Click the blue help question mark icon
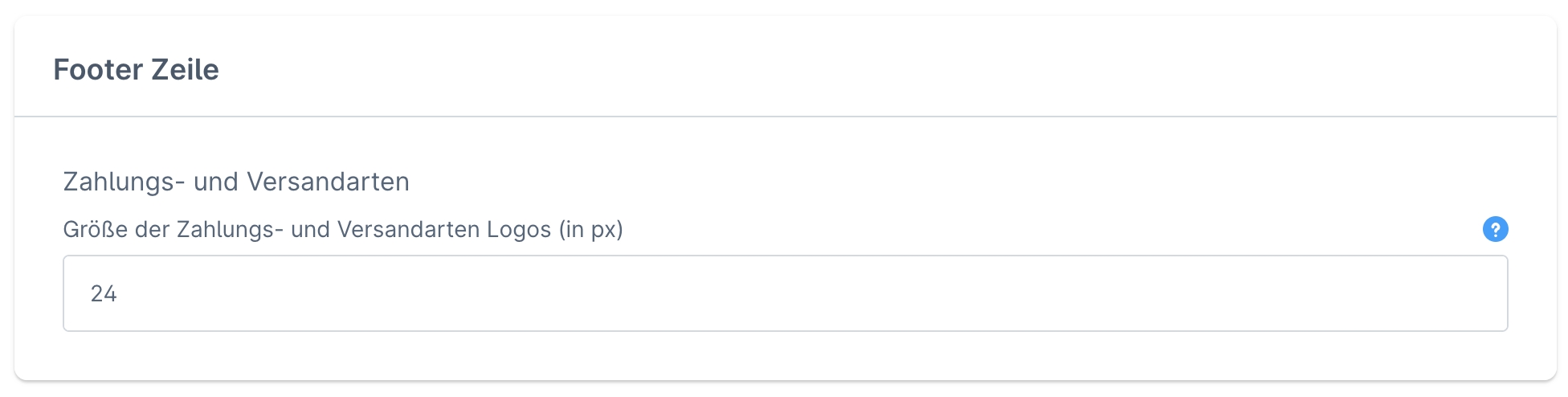 1495,230
